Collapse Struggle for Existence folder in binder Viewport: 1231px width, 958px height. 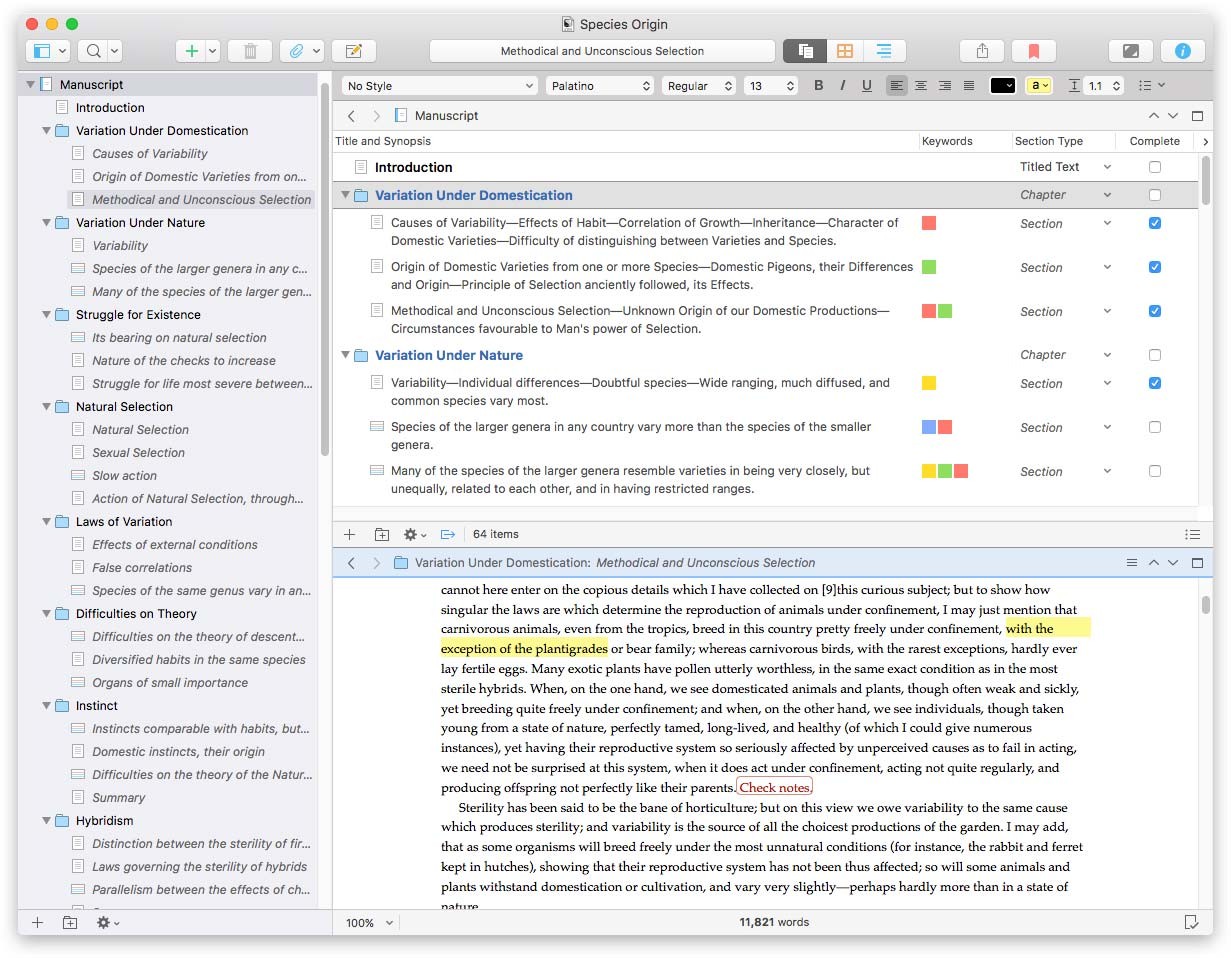point(47,315)
